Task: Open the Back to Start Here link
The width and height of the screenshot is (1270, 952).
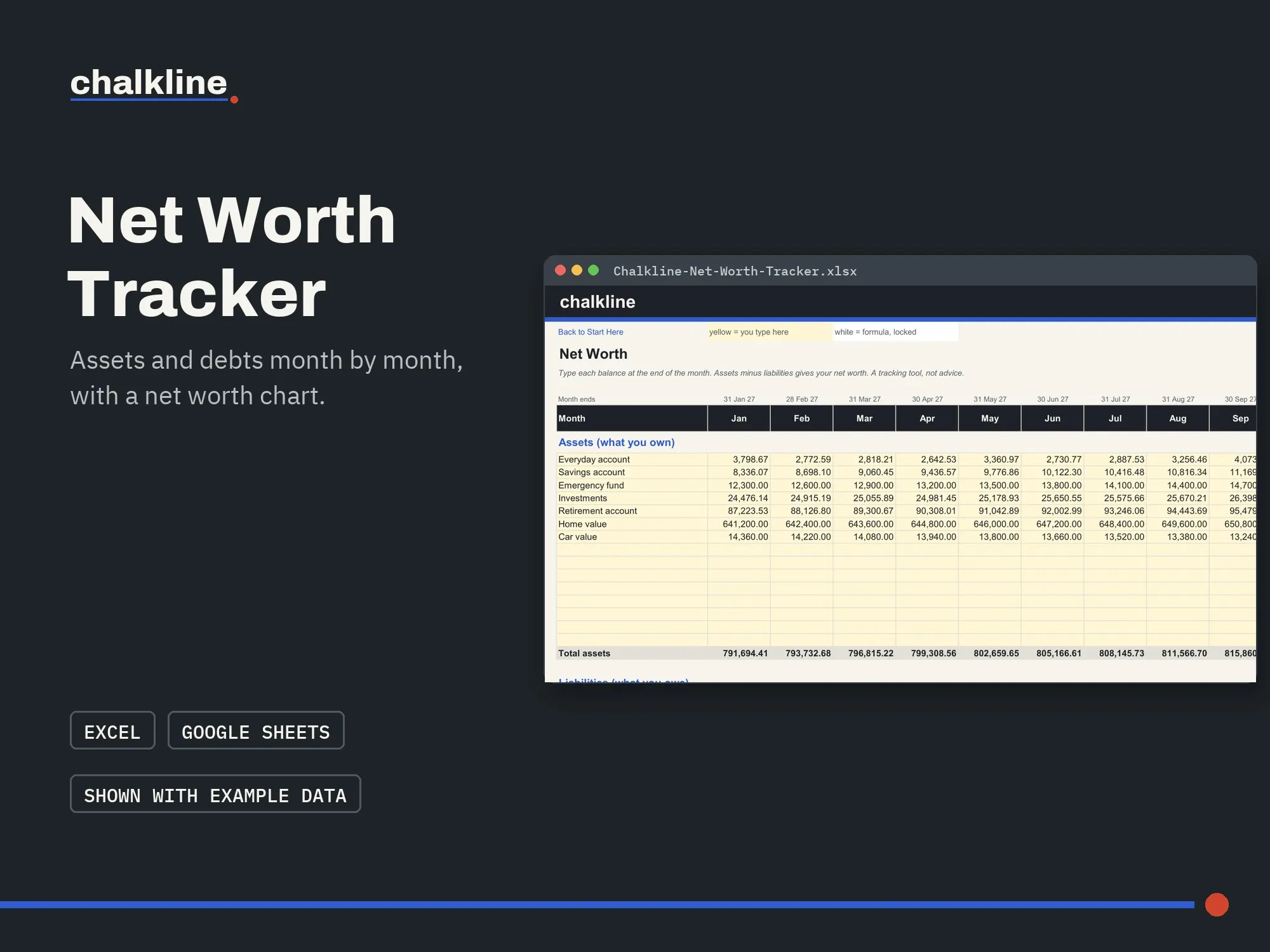Action: [x=591, y=332]
